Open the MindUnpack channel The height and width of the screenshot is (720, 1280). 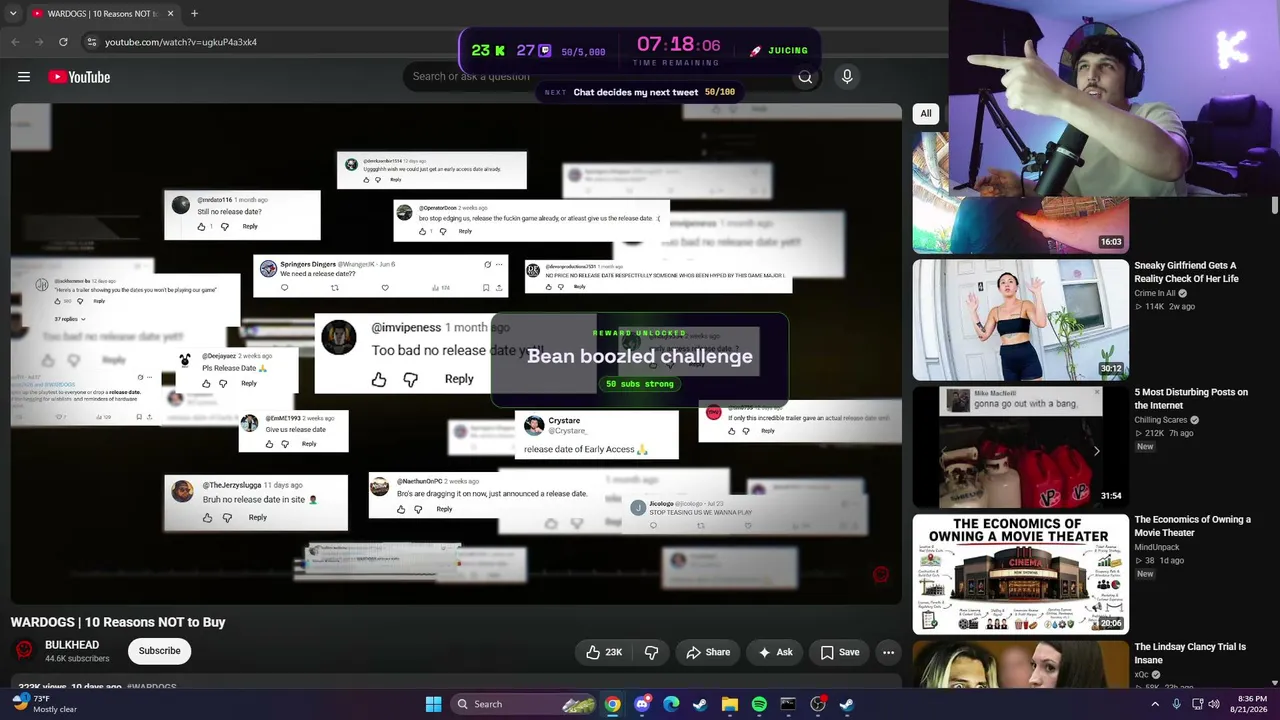click(x=1156, y=548)
